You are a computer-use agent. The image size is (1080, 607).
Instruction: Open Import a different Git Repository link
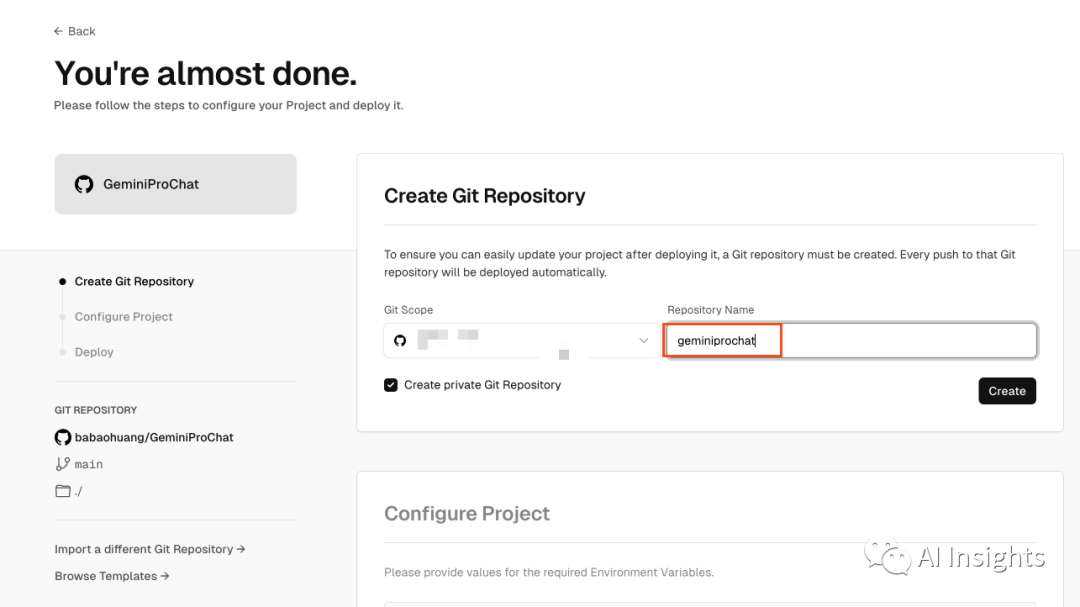tap(144, 549)
